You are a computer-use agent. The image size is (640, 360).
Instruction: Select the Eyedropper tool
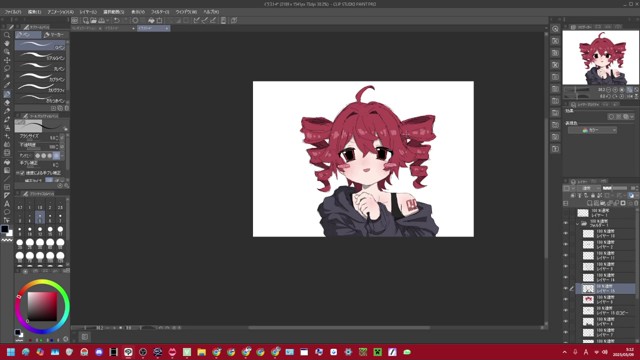click(x=7, y=85)
